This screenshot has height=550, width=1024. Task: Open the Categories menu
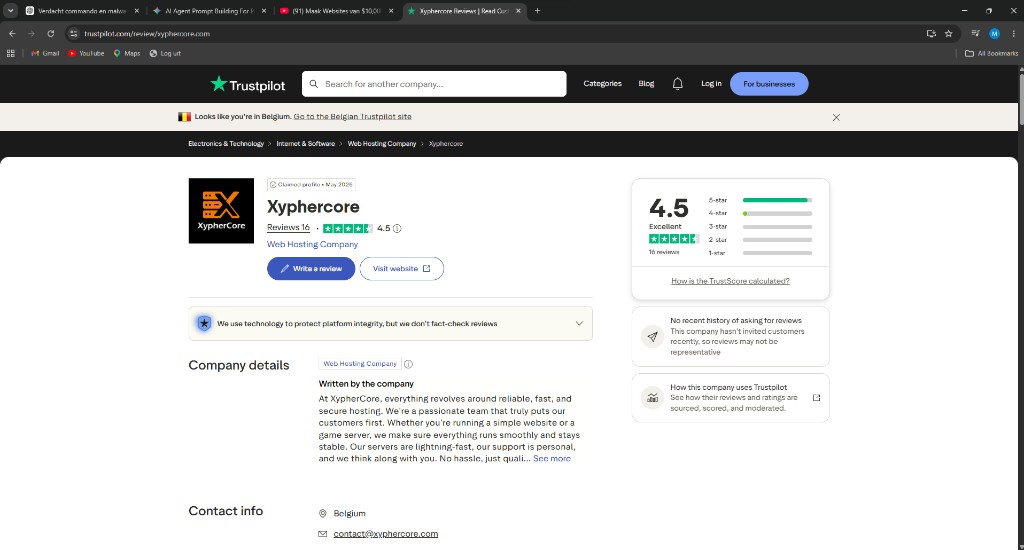tap(602, 84)
